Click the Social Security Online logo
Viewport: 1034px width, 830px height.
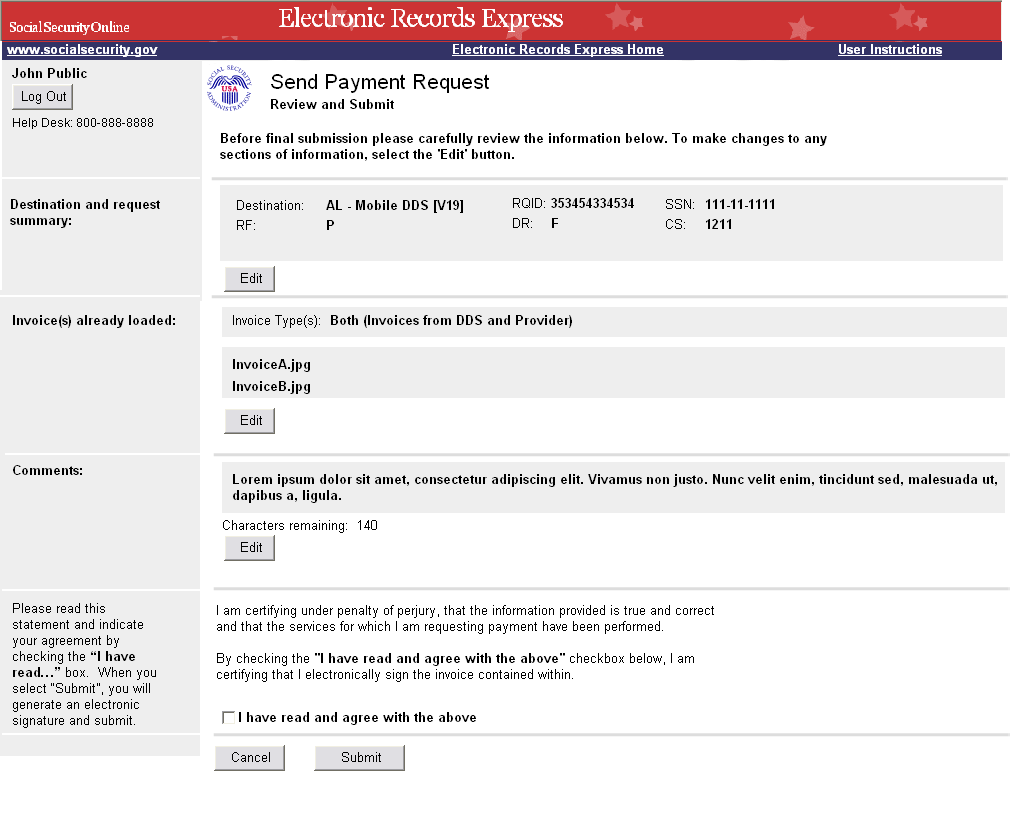pos(70,27)
